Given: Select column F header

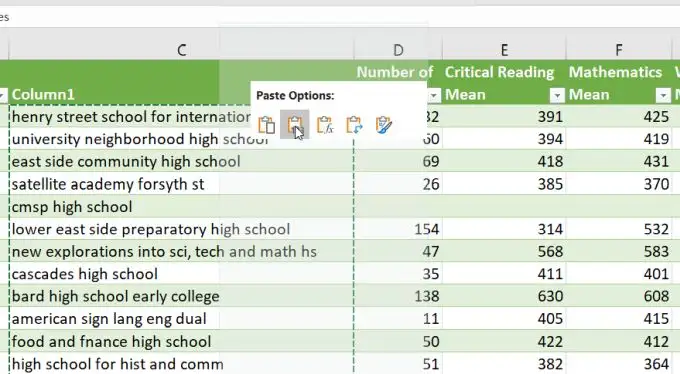Looking at the screenshot, I should click(619, 49).
